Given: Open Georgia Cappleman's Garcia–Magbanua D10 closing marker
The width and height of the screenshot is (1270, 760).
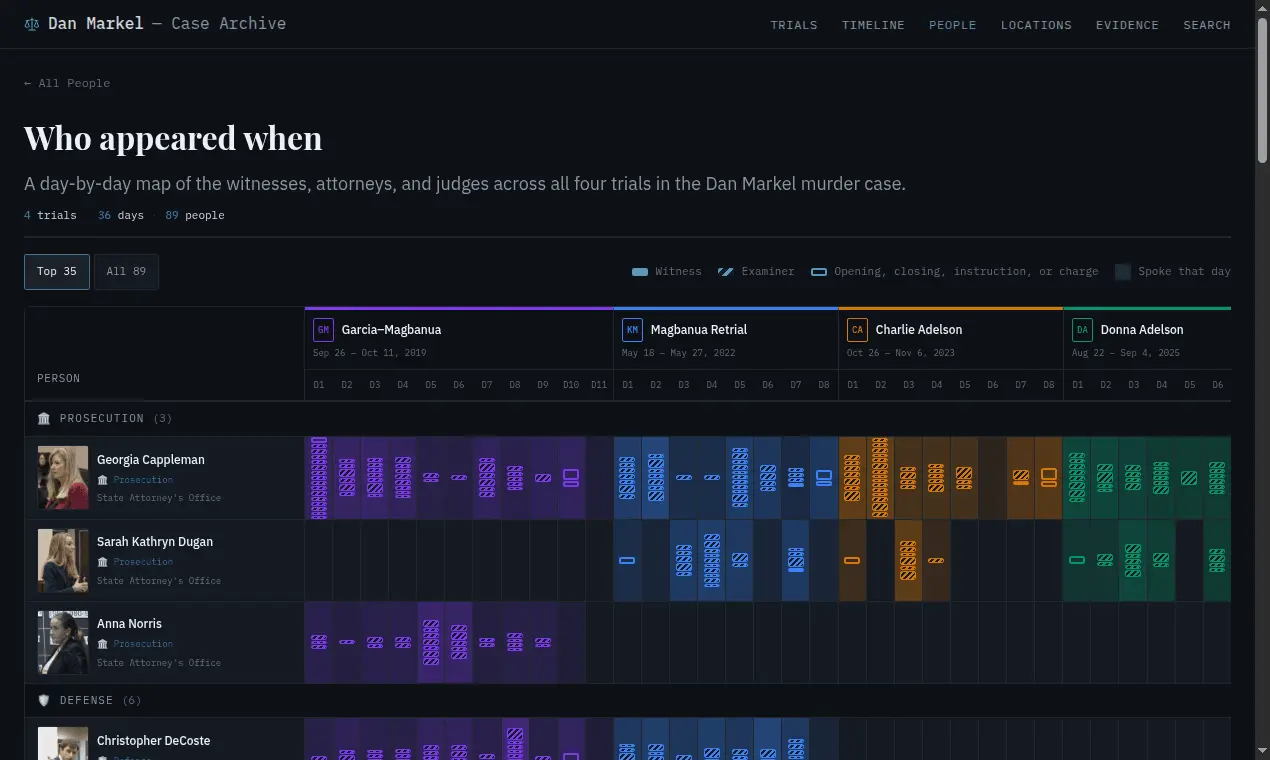Looking at the screenshot, I should (x=571, y=478).
